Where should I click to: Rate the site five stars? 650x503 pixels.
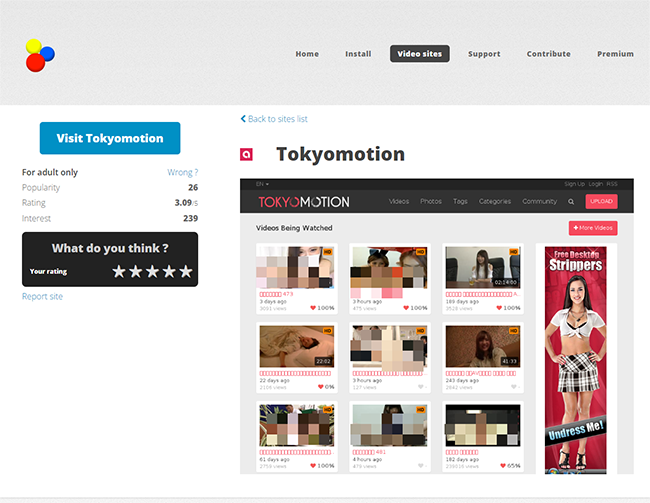click(185, 271)
